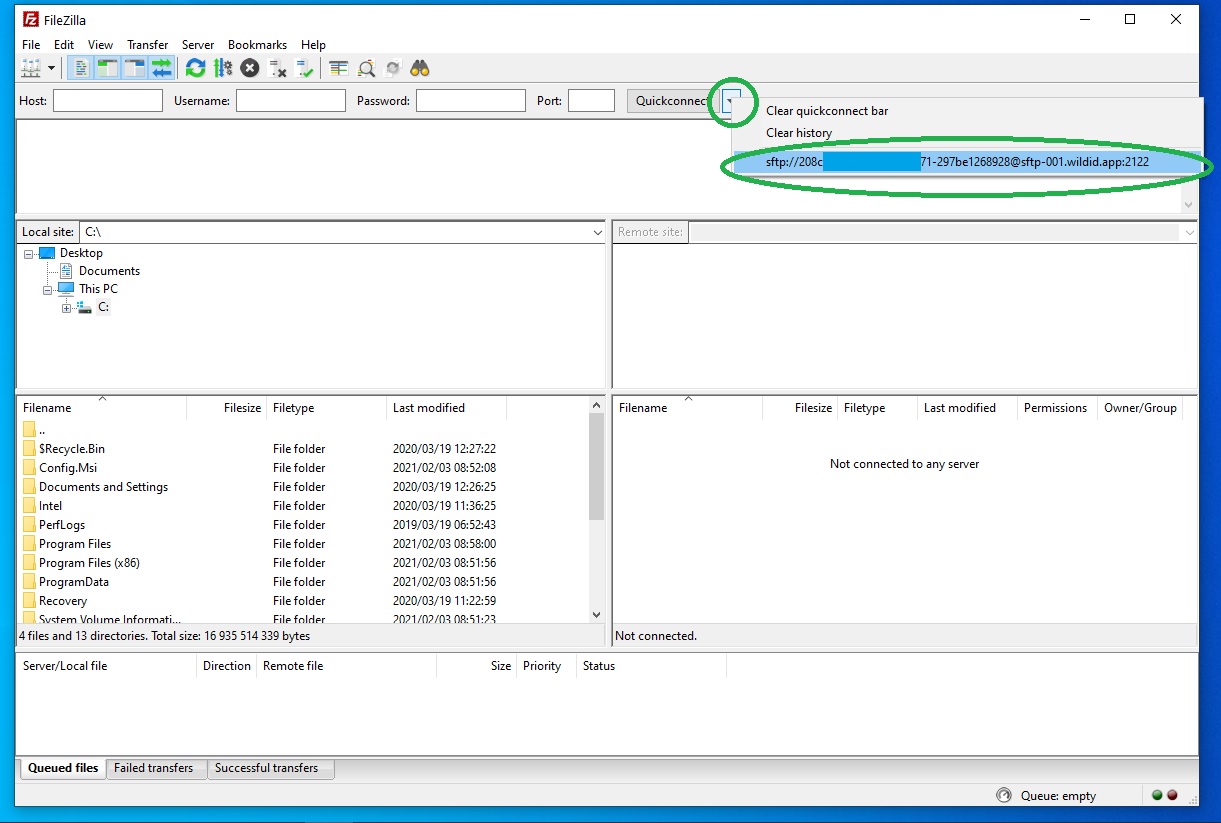Open the File menu
This screenshot has width=1221, height=823.
tap(31, 45)
